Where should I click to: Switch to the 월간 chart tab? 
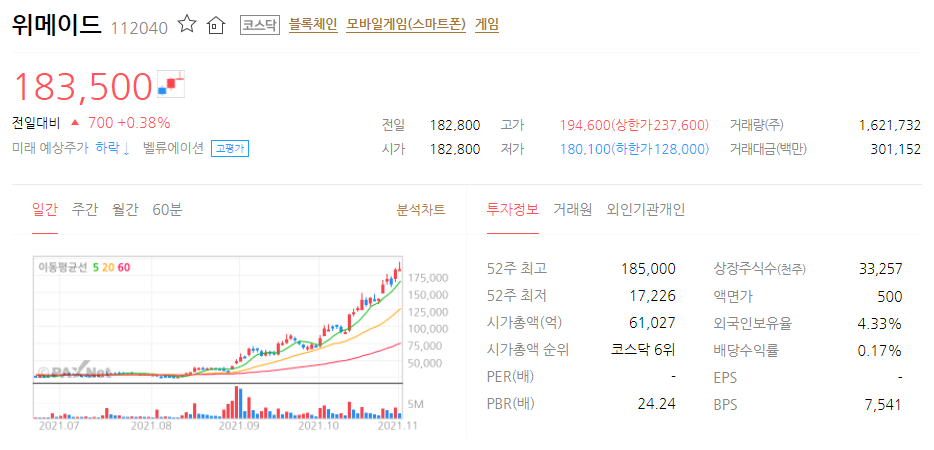tap(125, 210)
